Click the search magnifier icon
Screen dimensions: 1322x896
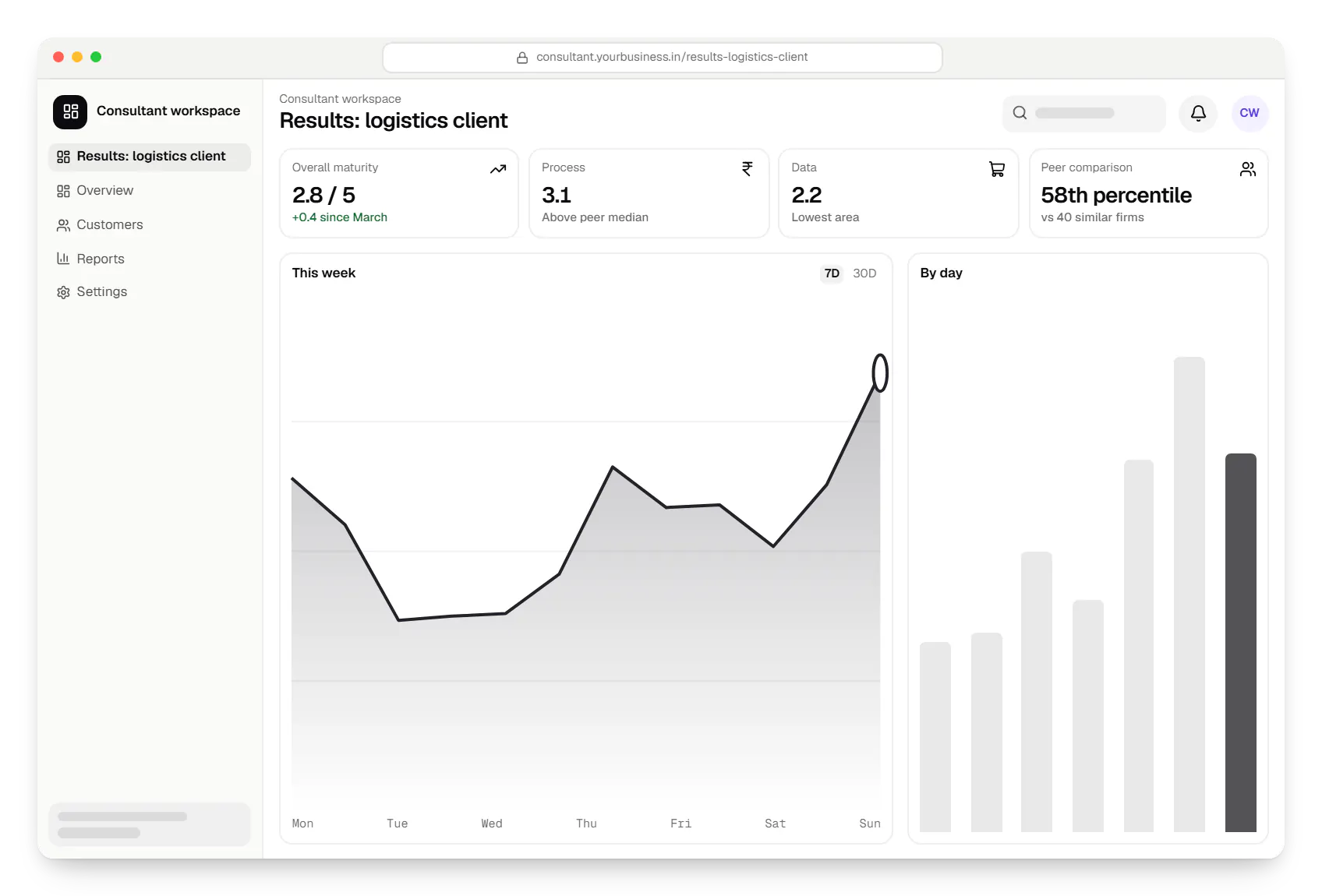click(x=1020, y=113)
